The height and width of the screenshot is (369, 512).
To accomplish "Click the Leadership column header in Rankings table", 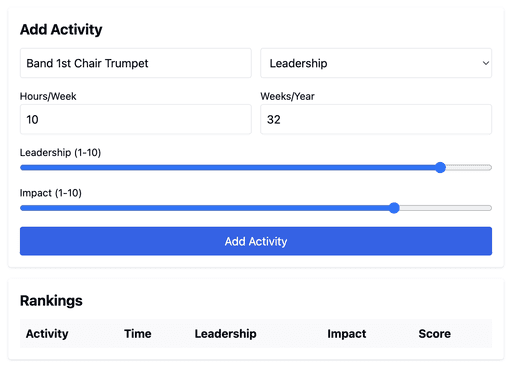I will pyautogui.click(x=226, y=334).
